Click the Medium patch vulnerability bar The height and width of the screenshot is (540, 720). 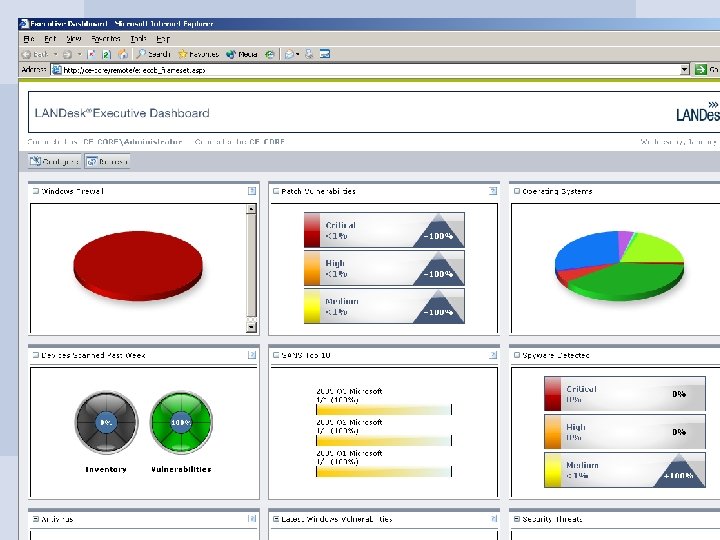[384, 306]
